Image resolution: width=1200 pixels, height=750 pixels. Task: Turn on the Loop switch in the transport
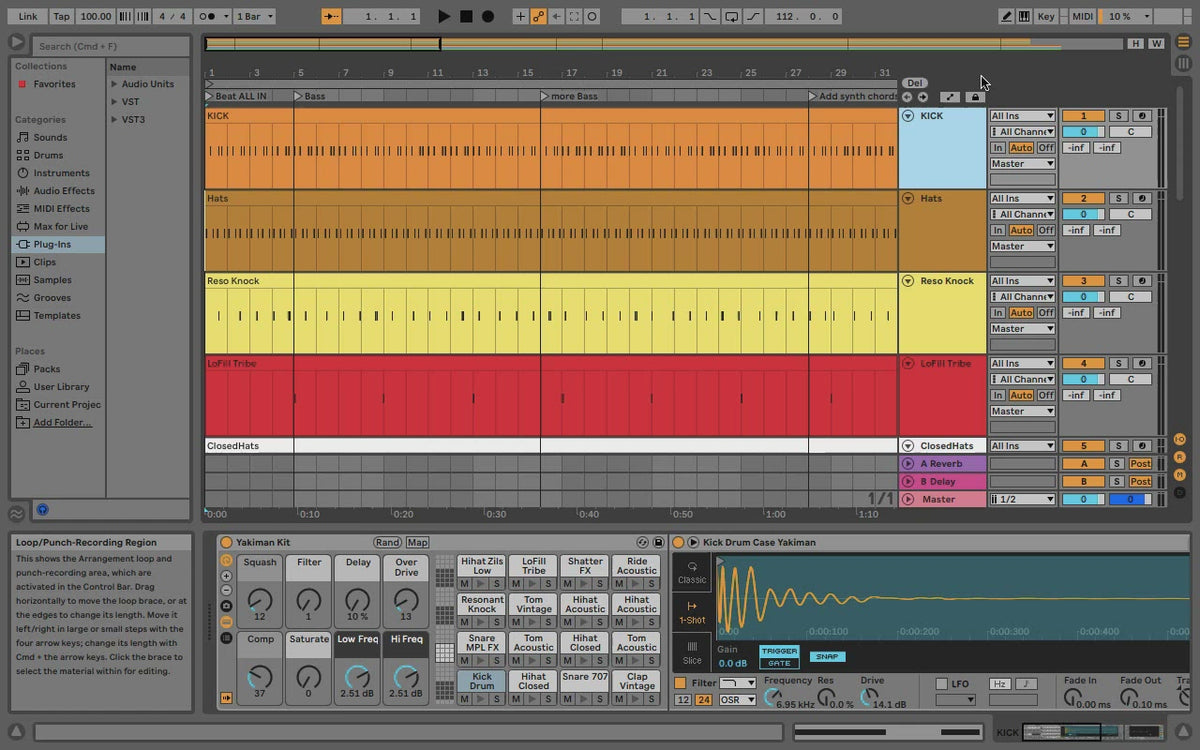[731, 16]
